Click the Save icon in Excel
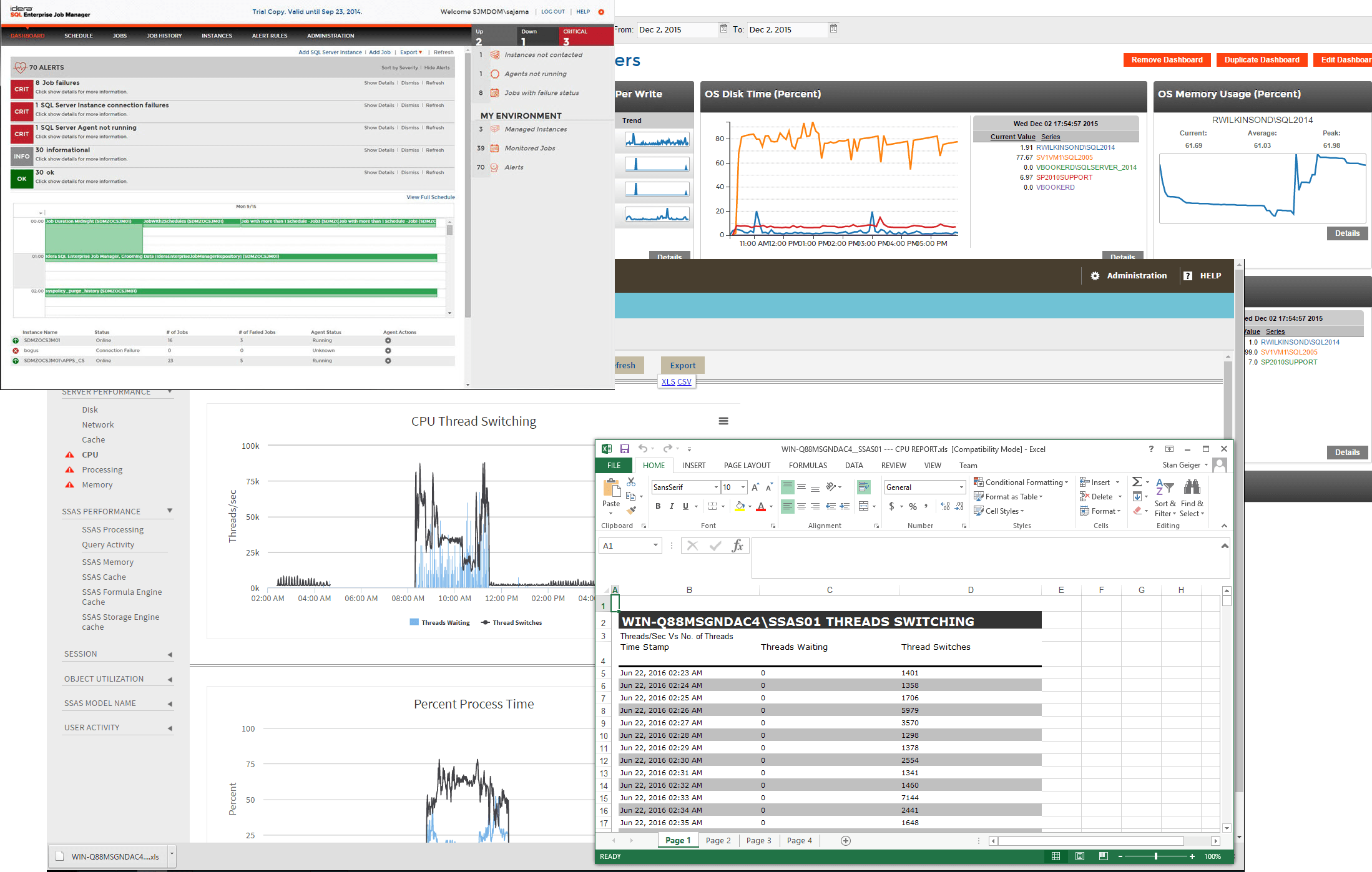The image size is (1372, 872). pos(624,449)
